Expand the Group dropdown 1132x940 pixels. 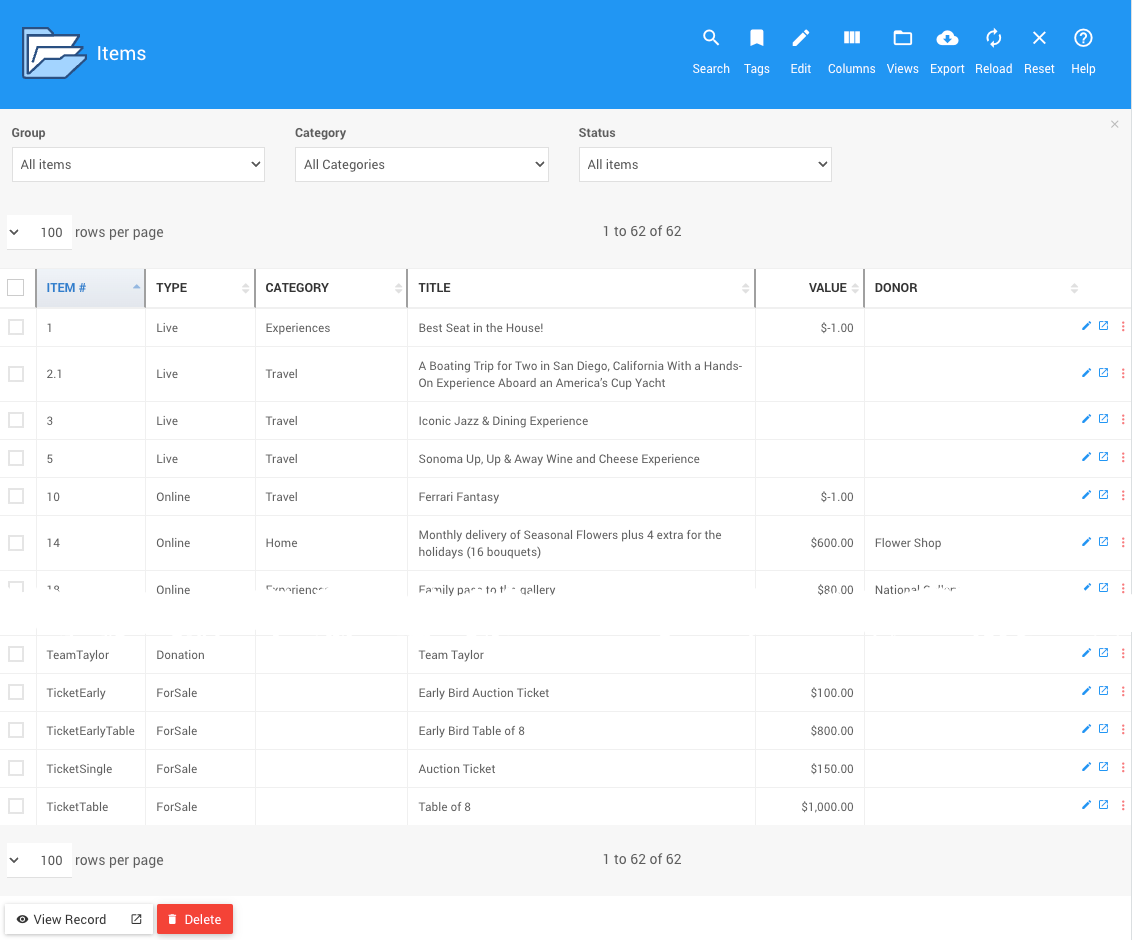point(138,165)
